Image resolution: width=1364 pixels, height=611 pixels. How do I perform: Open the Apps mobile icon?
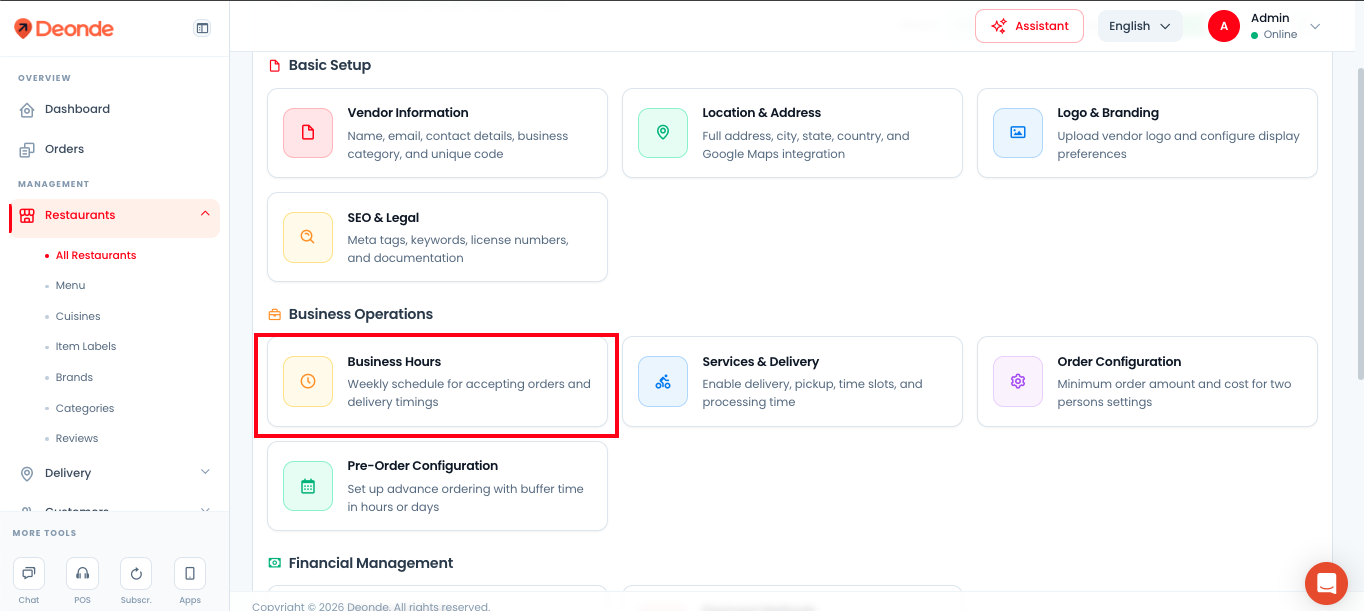190,573
